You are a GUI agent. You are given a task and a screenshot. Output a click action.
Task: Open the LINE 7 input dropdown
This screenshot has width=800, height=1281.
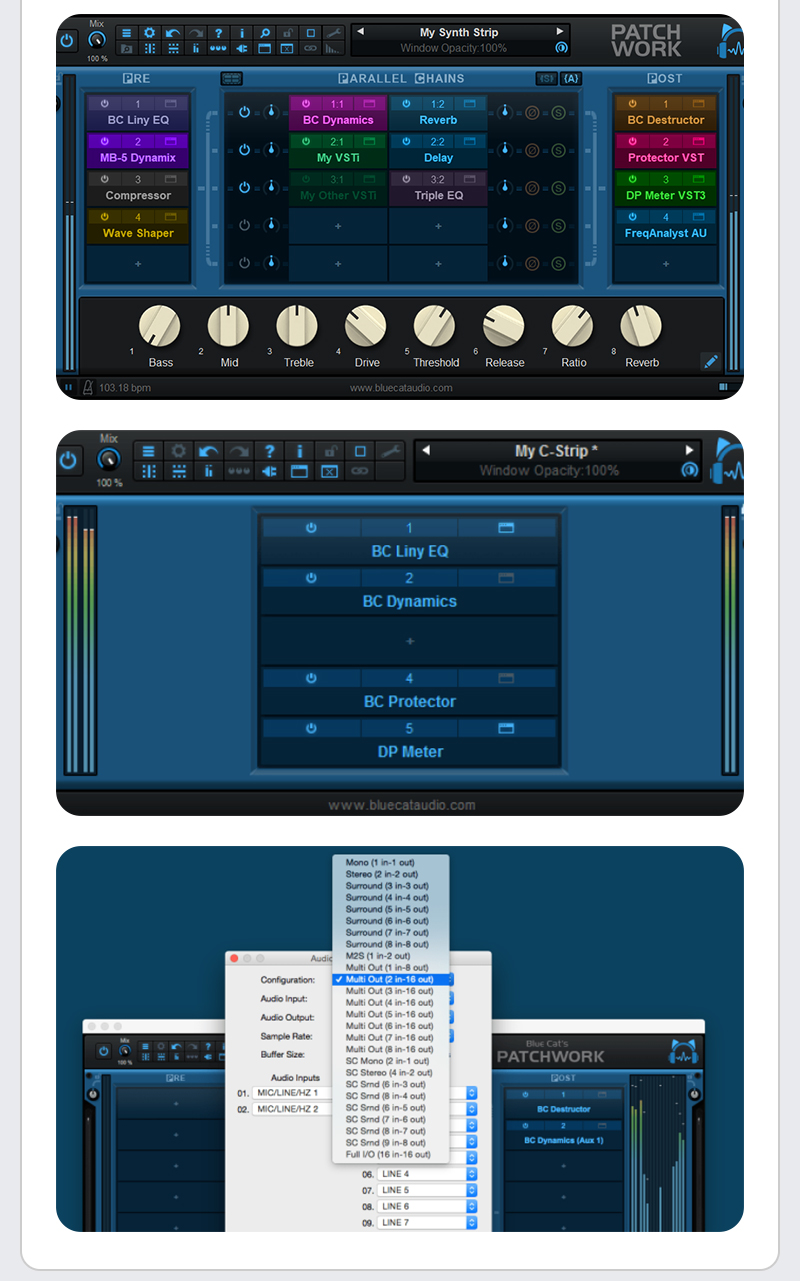pyautogui.click(x=427, y=1222)
